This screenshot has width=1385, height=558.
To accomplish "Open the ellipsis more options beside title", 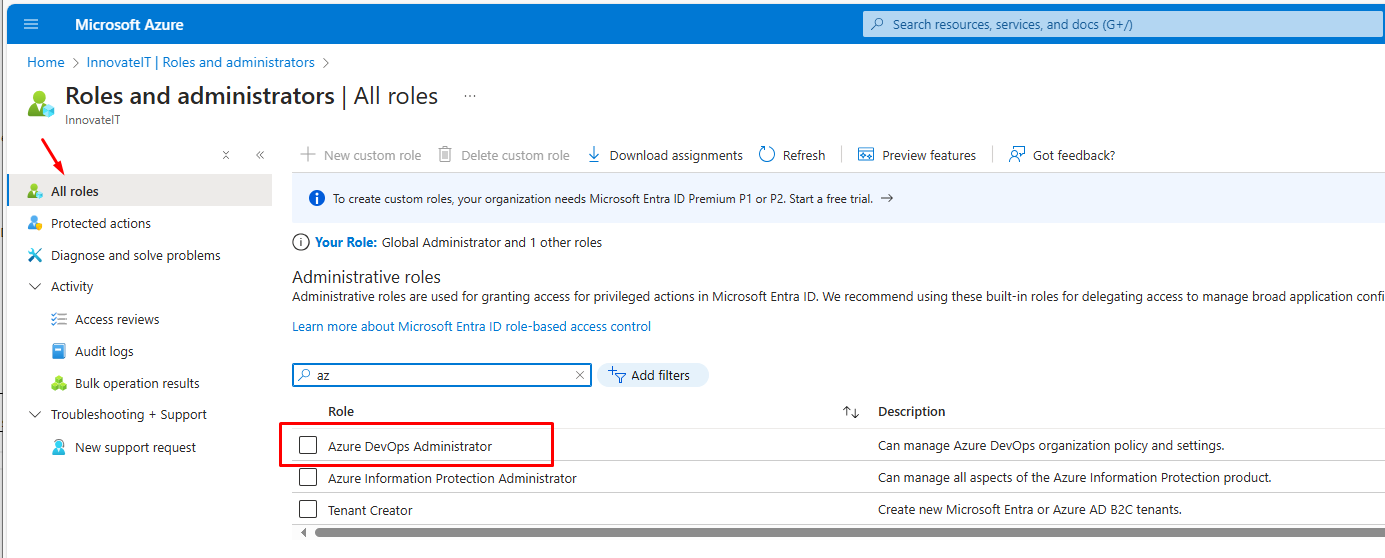I will (470, 96).
